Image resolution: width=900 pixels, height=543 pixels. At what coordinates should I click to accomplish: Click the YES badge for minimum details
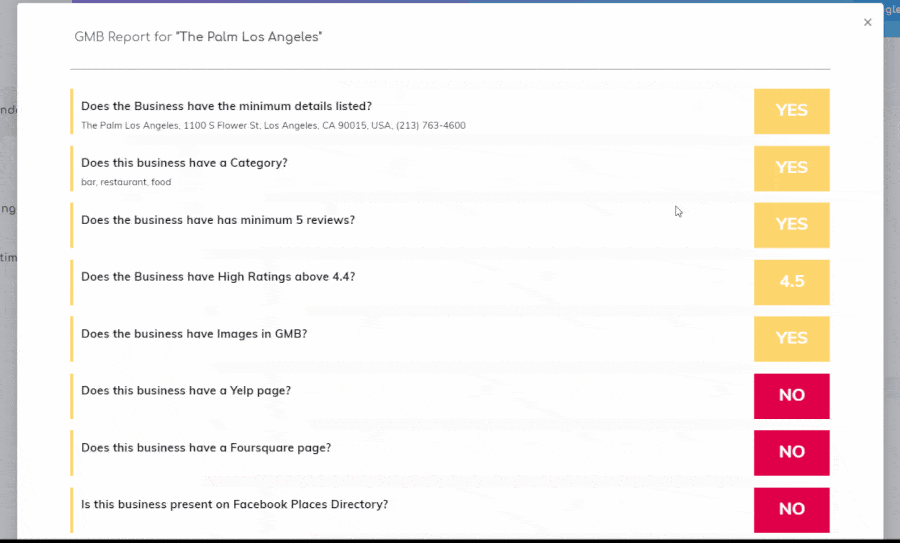point(791,111)
